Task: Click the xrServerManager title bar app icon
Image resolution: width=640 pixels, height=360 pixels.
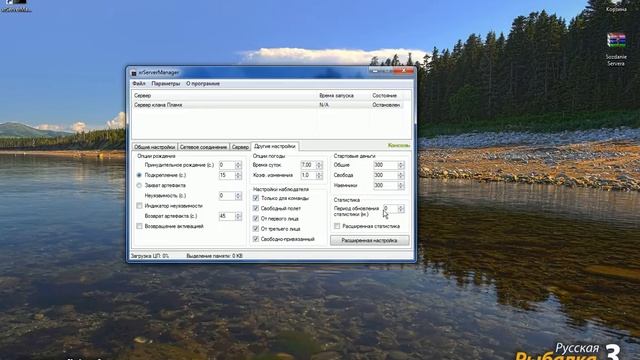Action: click(x=134, y=73)
